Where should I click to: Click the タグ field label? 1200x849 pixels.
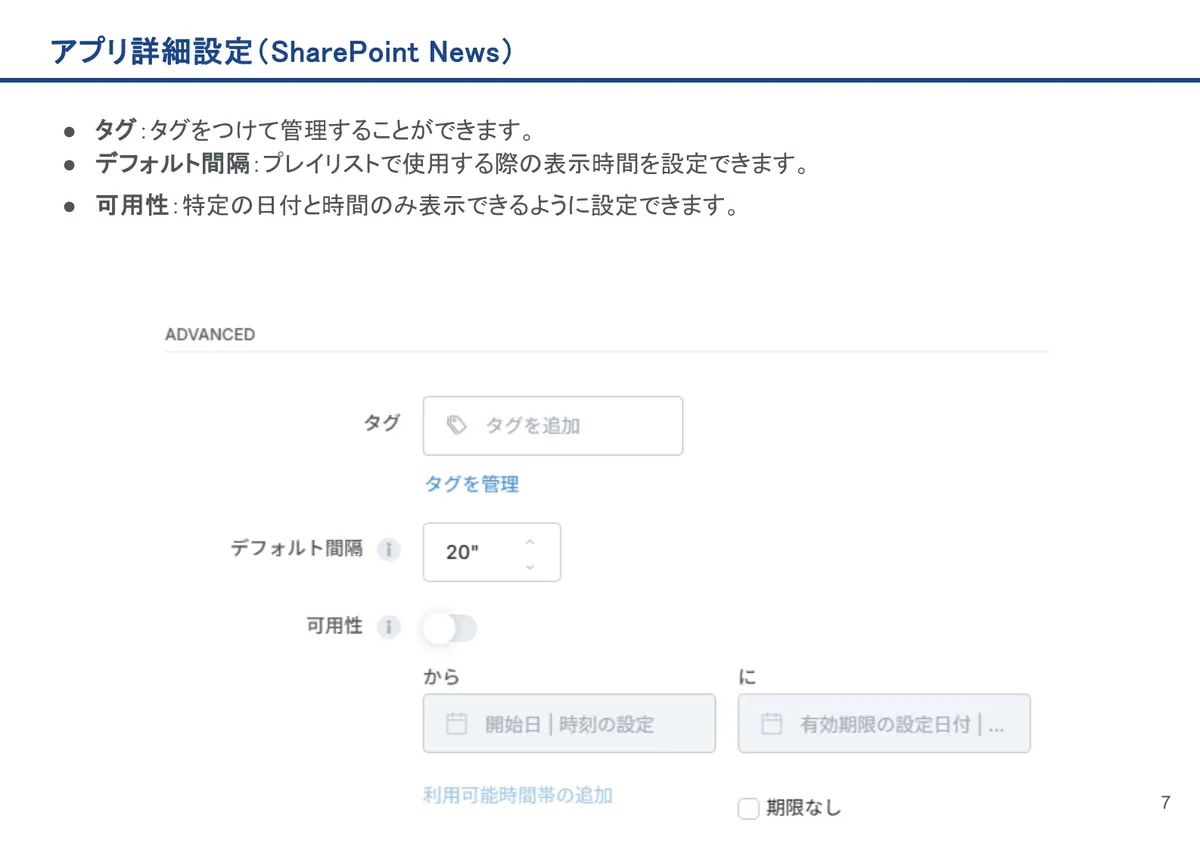381,423
